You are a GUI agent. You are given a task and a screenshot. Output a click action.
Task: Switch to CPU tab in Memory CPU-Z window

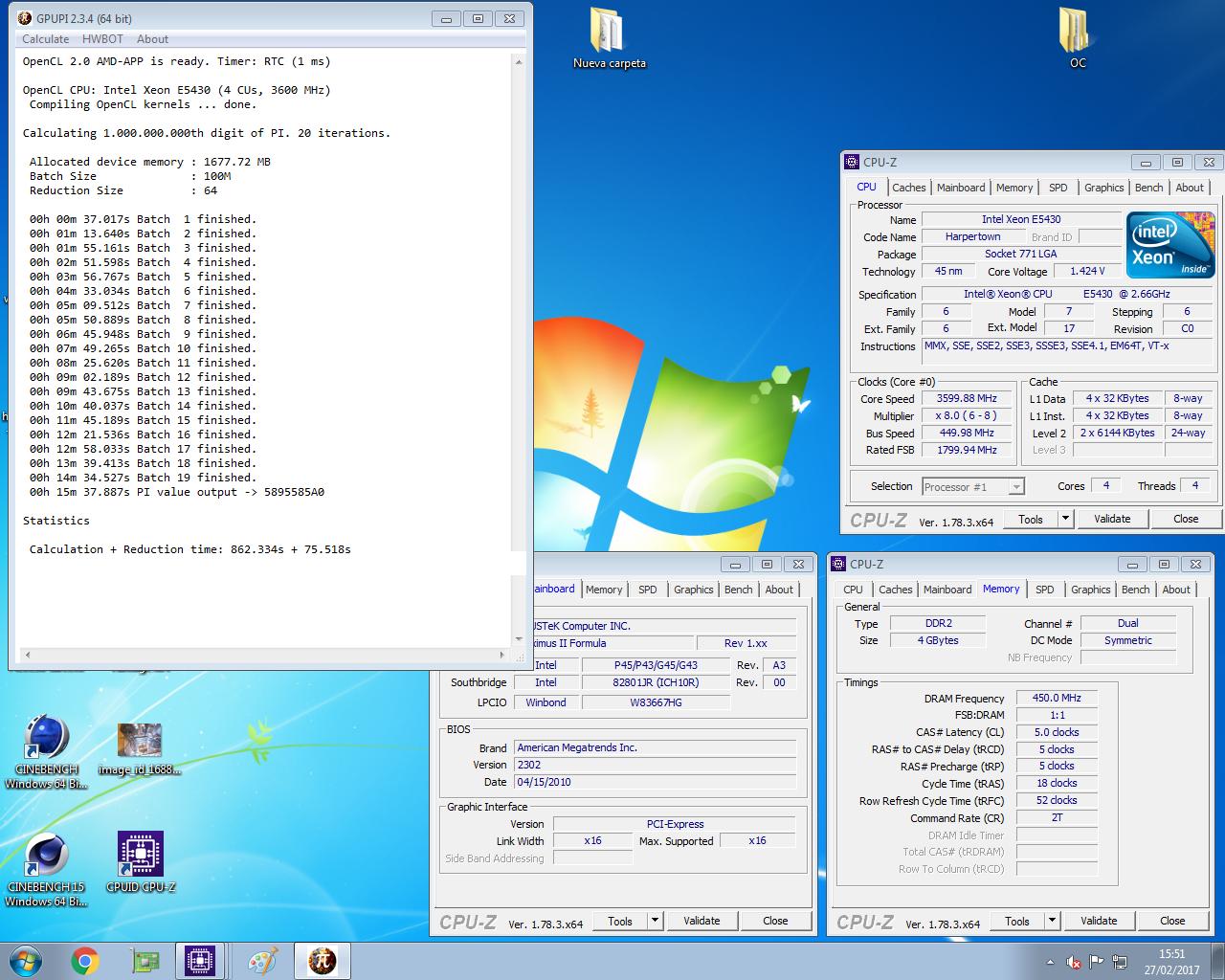[x=853, y=590]
